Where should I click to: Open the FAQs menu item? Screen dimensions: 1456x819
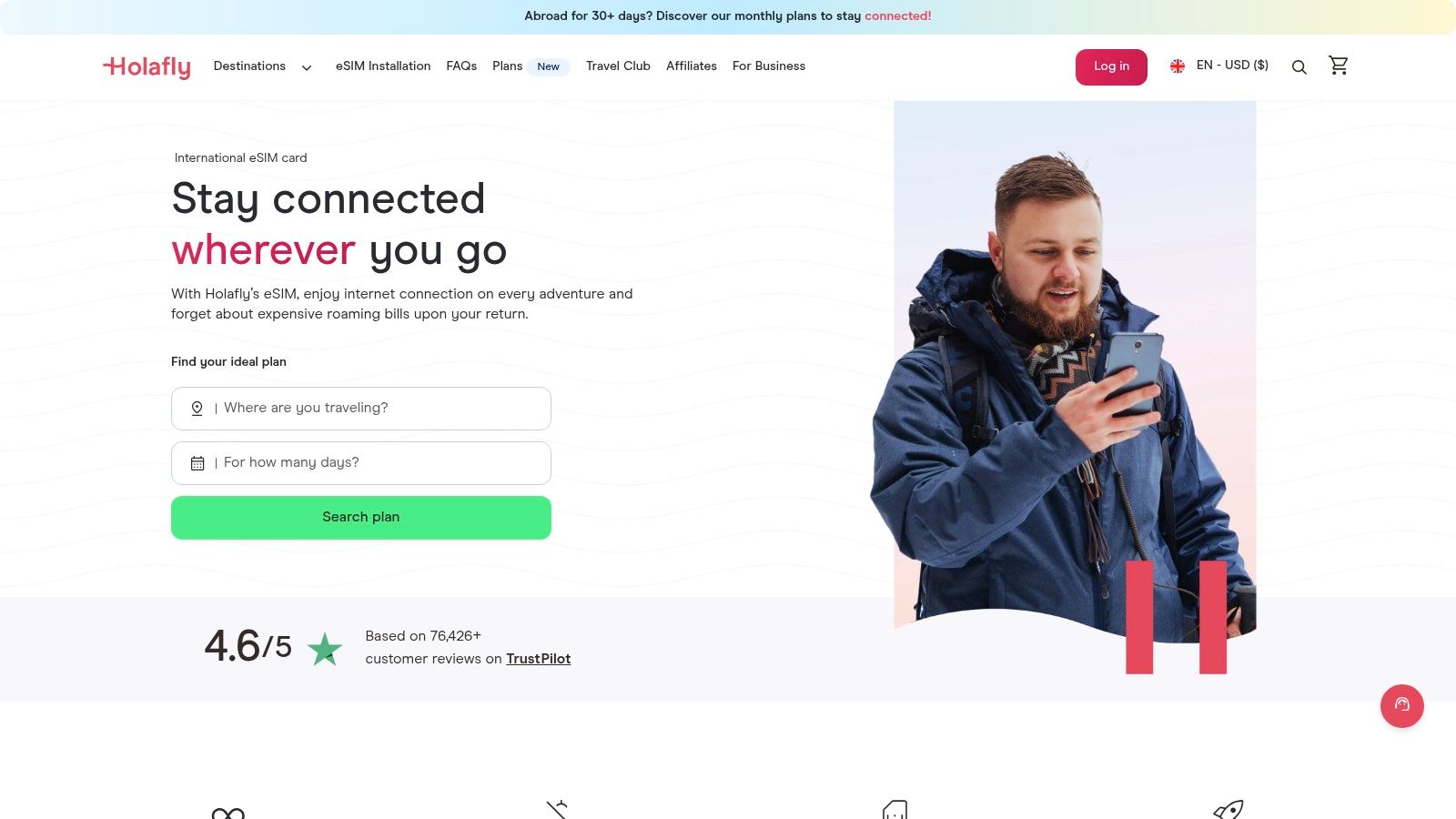[461, 66]
